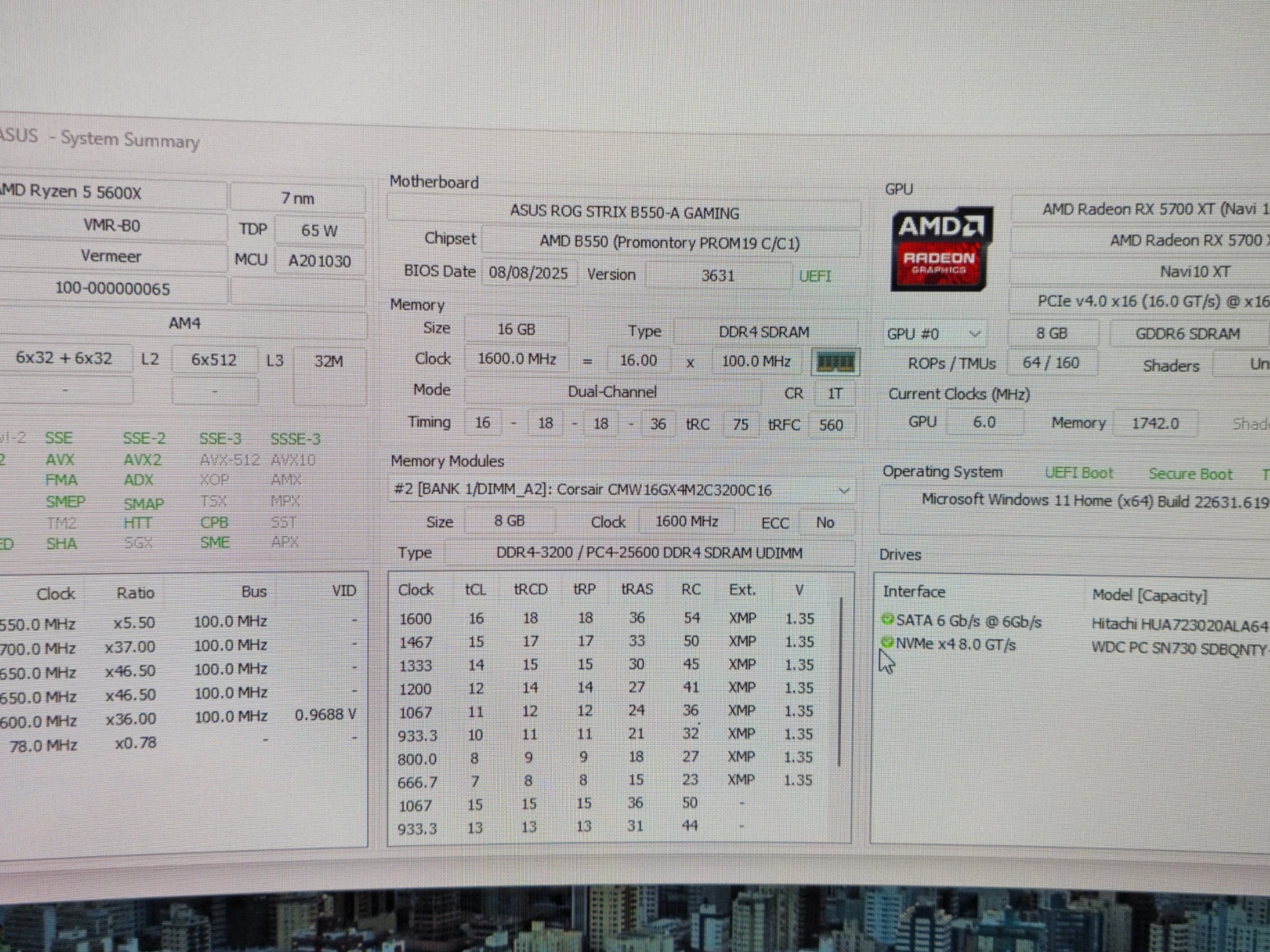
Task: Click the BIOS version 3631 field
Action: 717,275
